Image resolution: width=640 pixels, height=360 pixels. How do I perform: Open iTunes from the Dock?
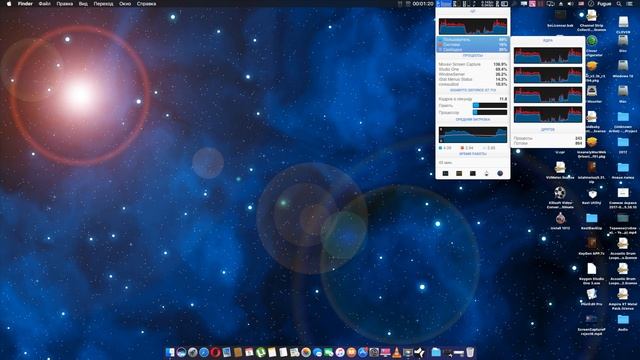(340, 352)
